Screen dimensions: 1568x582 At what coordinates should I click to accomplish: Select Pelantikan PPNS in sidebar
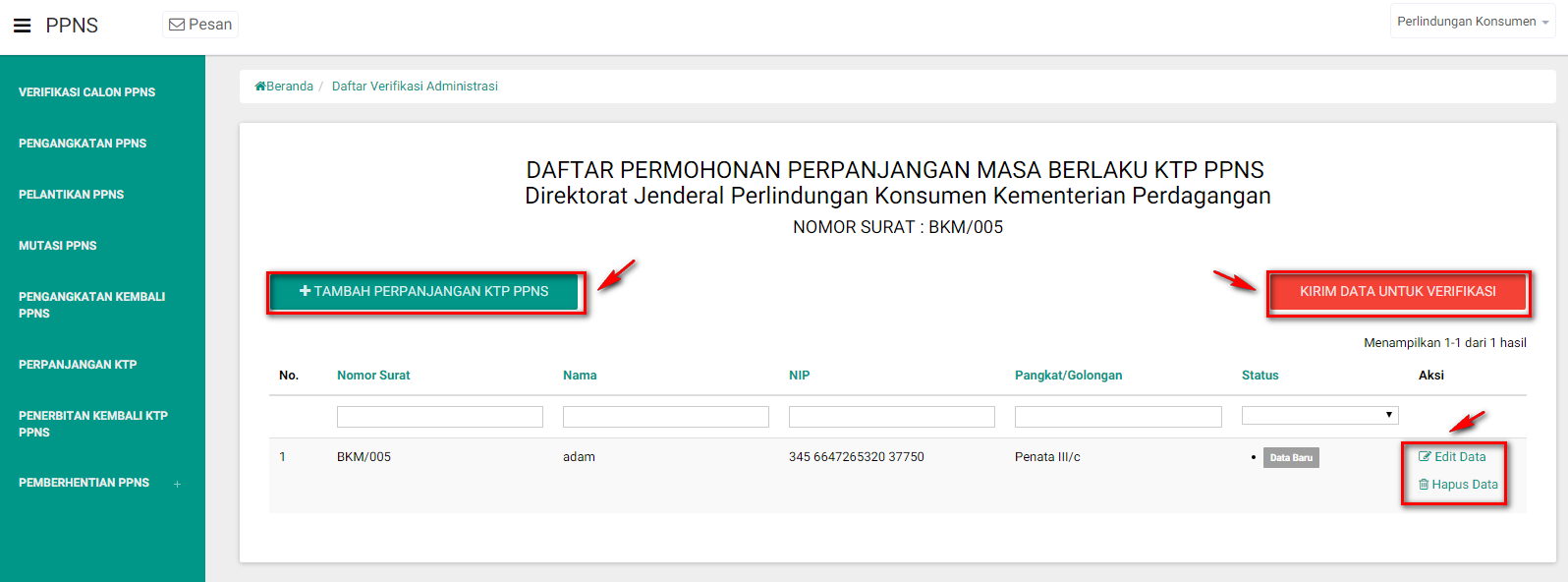tap(72, 195)
